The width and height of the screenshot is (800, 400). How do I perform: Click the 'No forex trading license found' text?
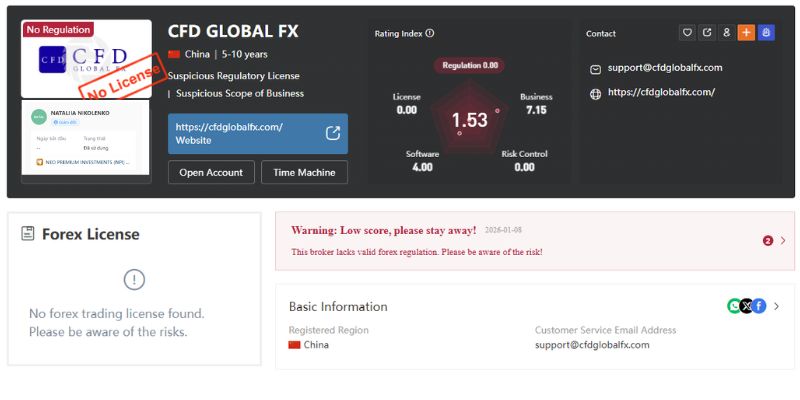click(117, 313)
